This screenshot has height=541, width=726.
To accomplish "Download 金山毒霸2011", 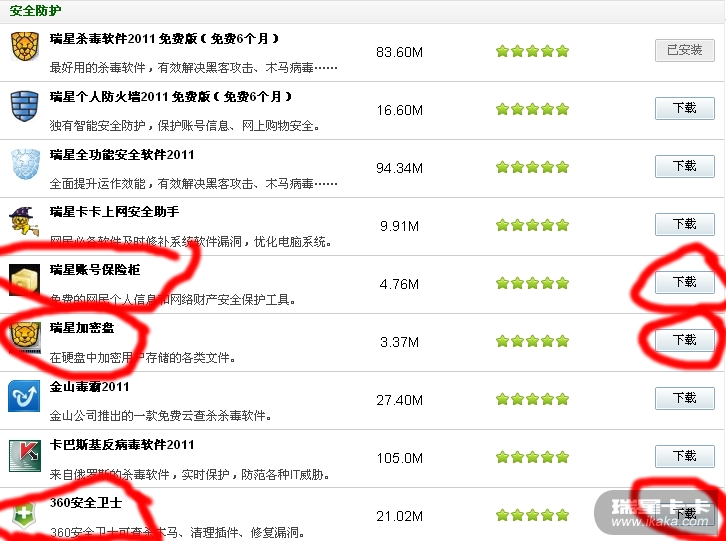I will coord(685,398).
